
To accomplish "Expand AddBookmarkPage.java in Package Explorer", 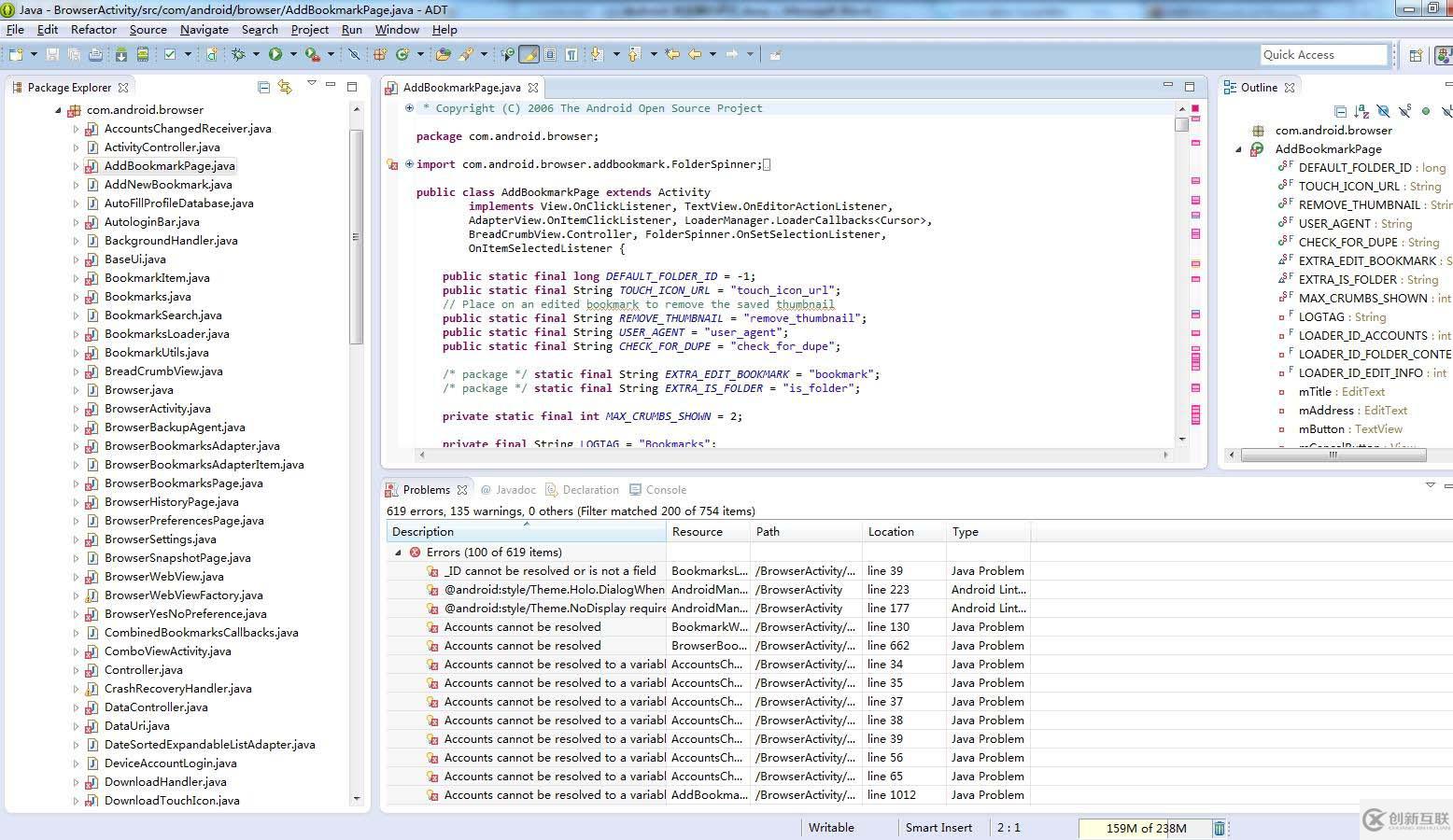I will pos(77,166).
